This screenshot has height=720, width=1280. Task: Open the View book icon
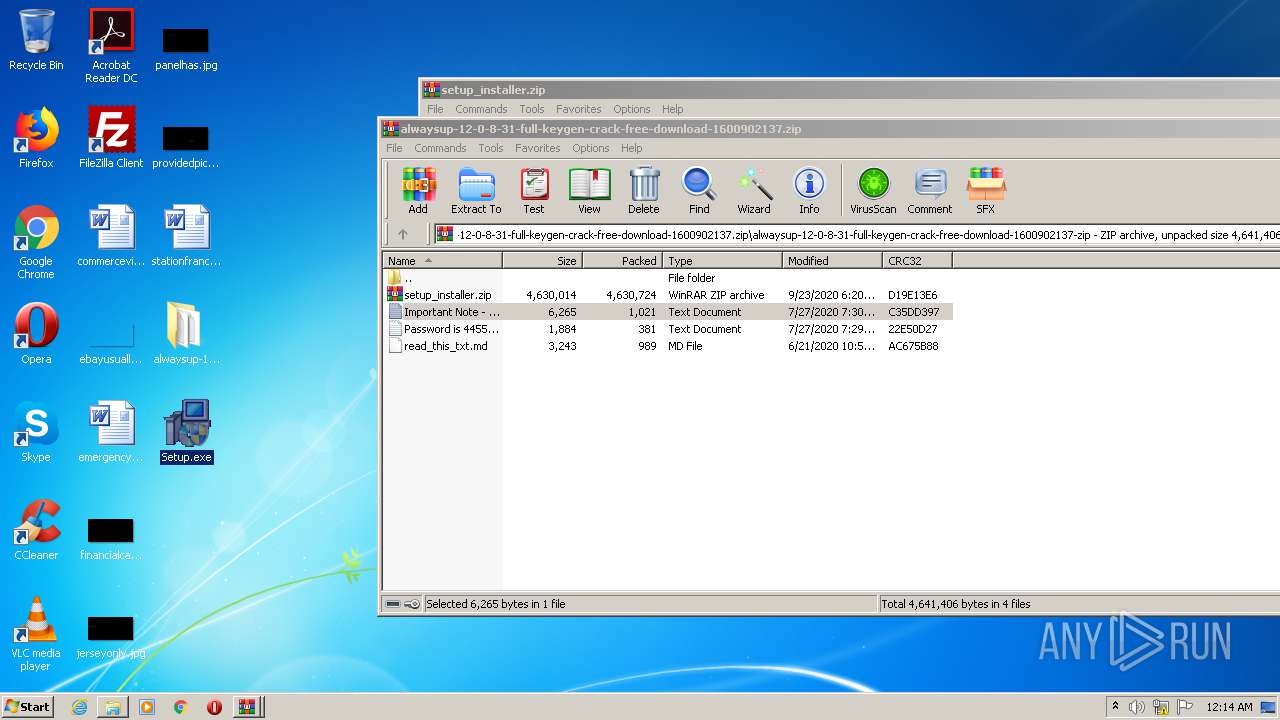(x=589, y=190)
